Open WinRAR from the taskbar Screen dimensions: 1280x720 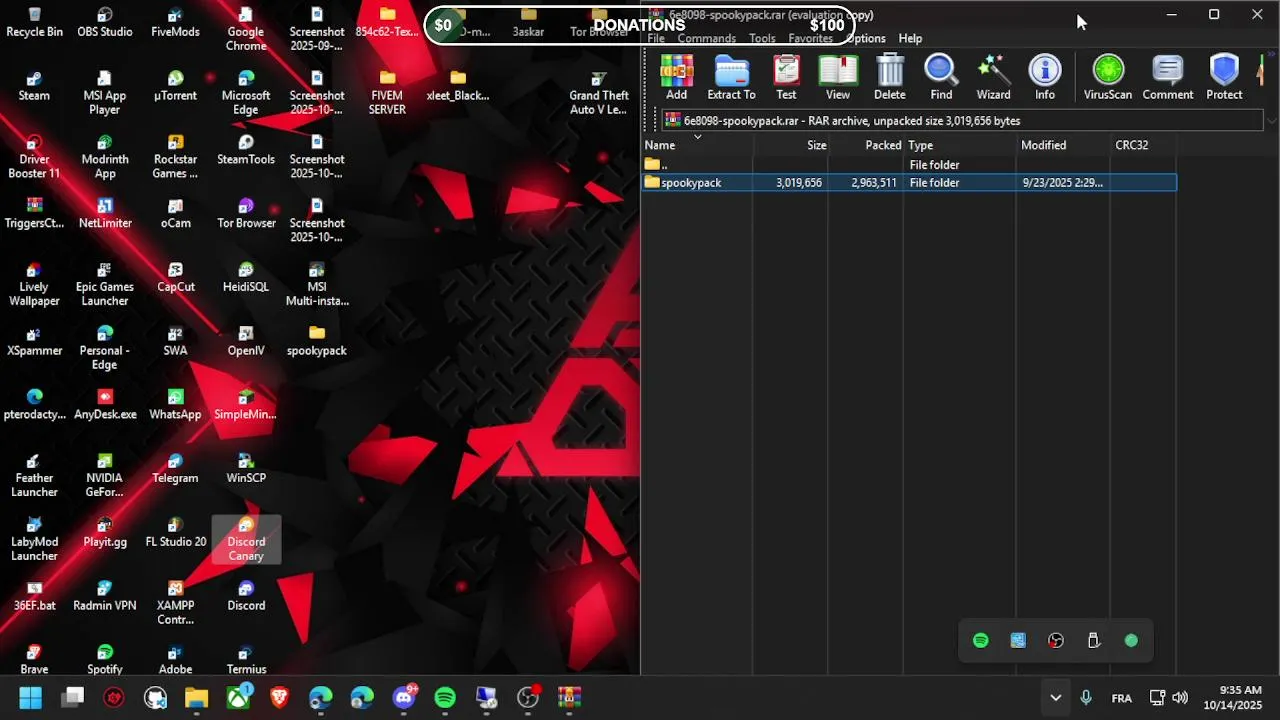coord(569,697)
